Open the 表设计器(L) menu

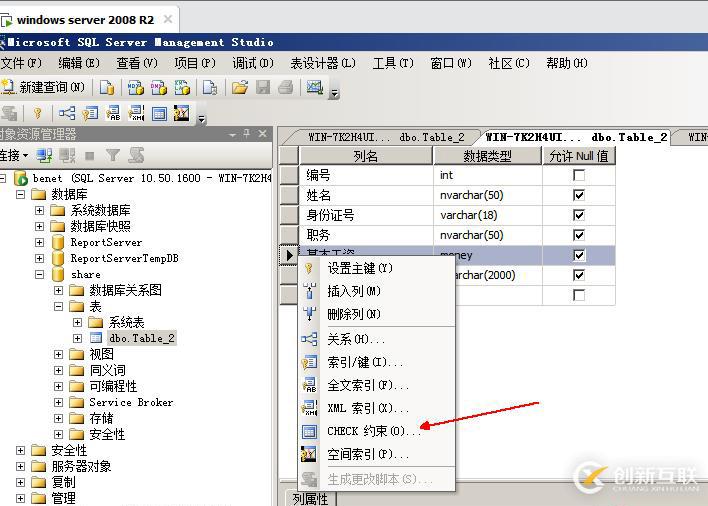[323, 63]
